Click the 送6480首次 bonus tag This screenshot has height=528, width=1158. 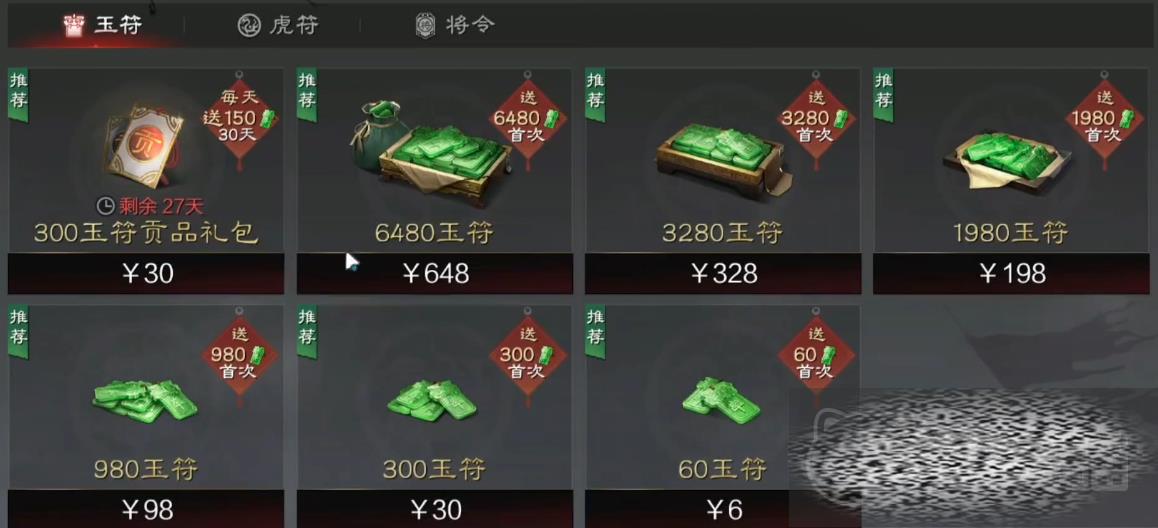(x=527, y=118)
